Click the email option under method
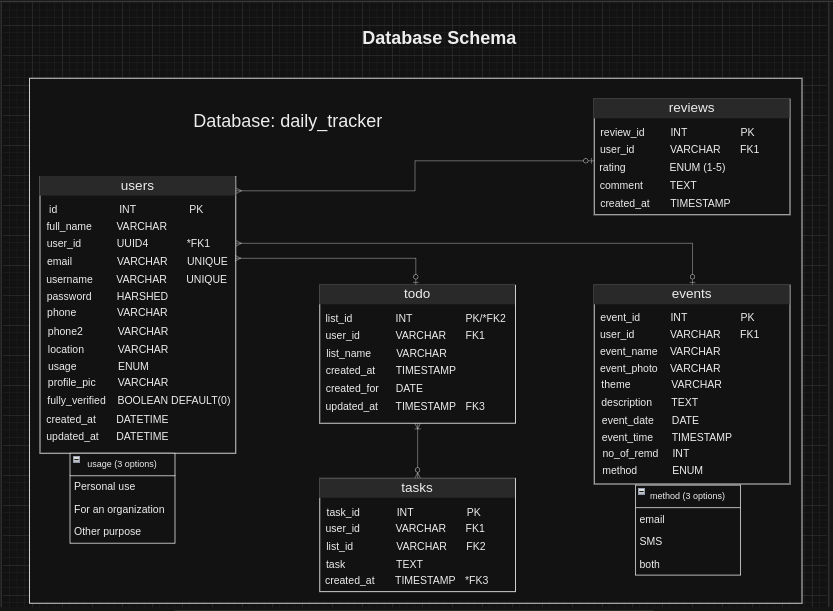The width and height of the screenshot is (833, 611). pos(652,520)
